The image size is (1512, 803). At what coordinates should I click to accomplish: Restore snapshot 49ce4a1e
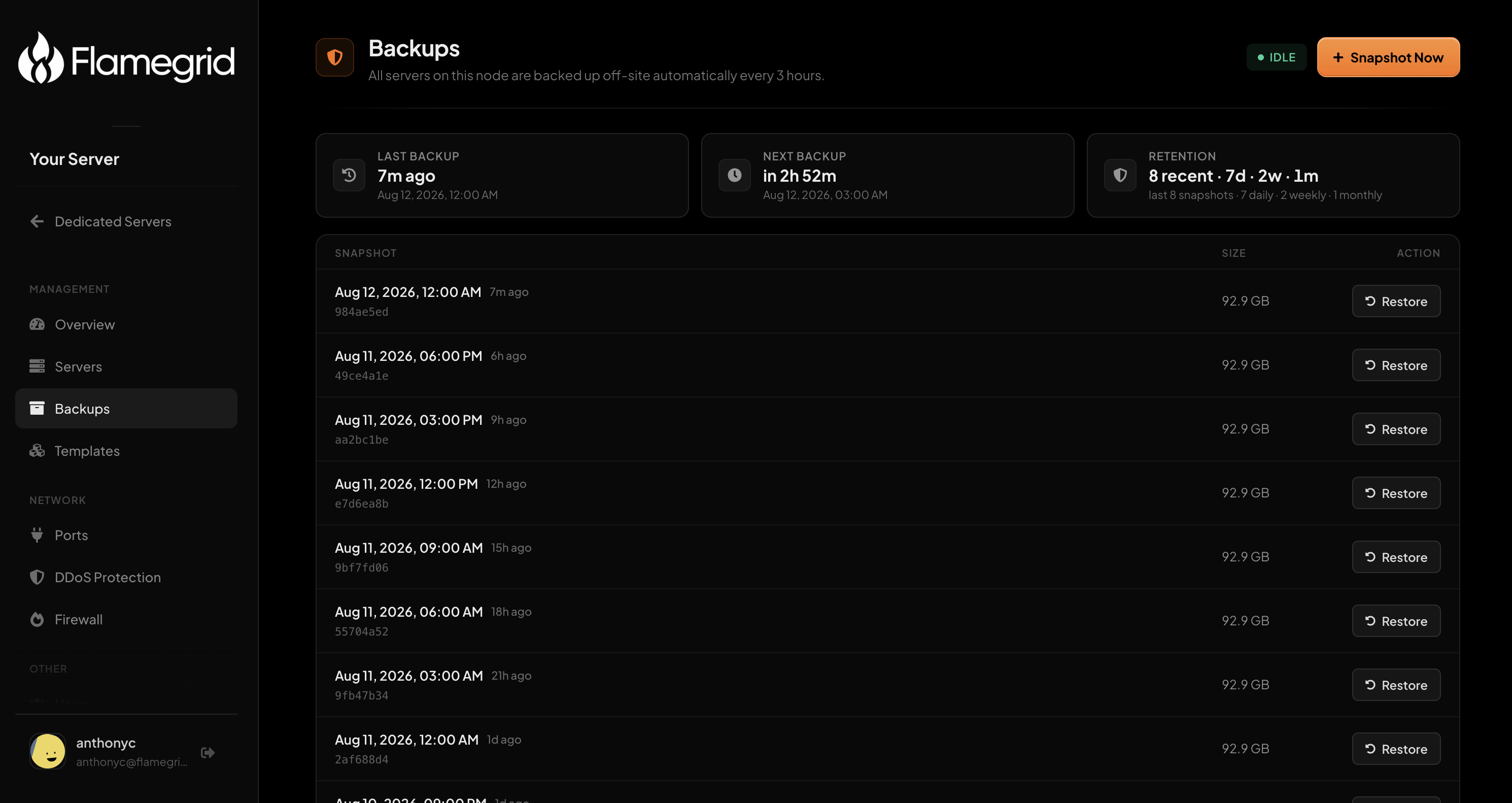pyautogui.click(x=1396, y=365)
